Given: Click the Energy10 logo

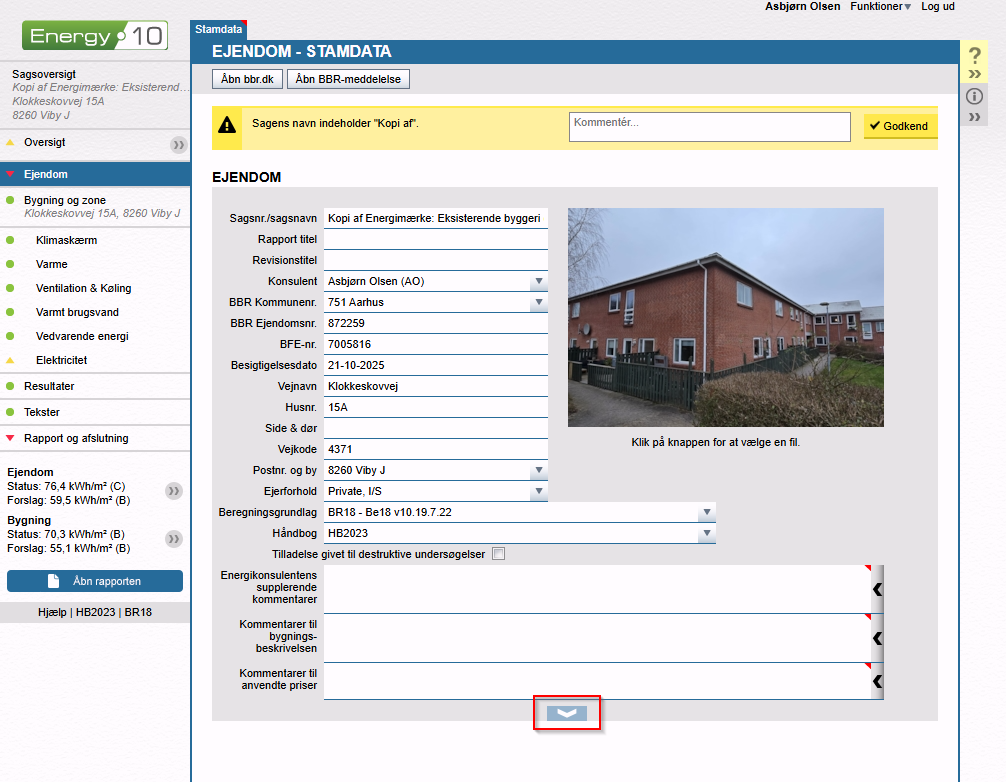Looking at the screenshot, I should point(94,37).
